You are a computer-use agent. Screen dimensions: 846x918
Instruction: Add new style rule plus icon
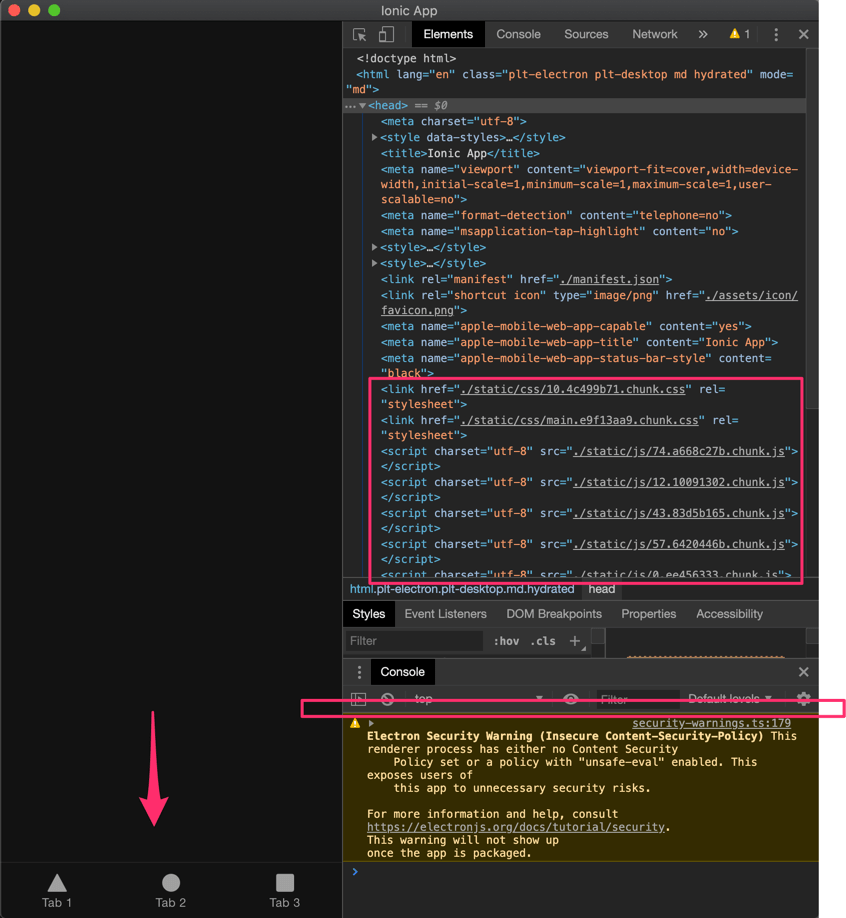pos(575,641)
